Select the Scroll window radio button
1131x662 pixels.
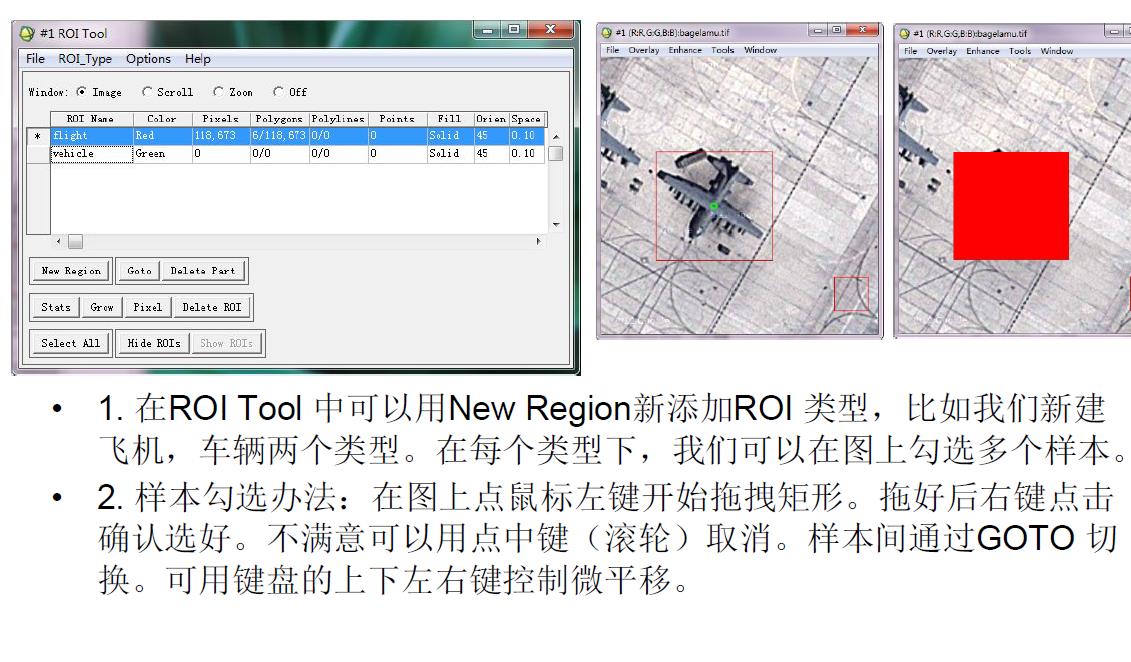[147, 92]
